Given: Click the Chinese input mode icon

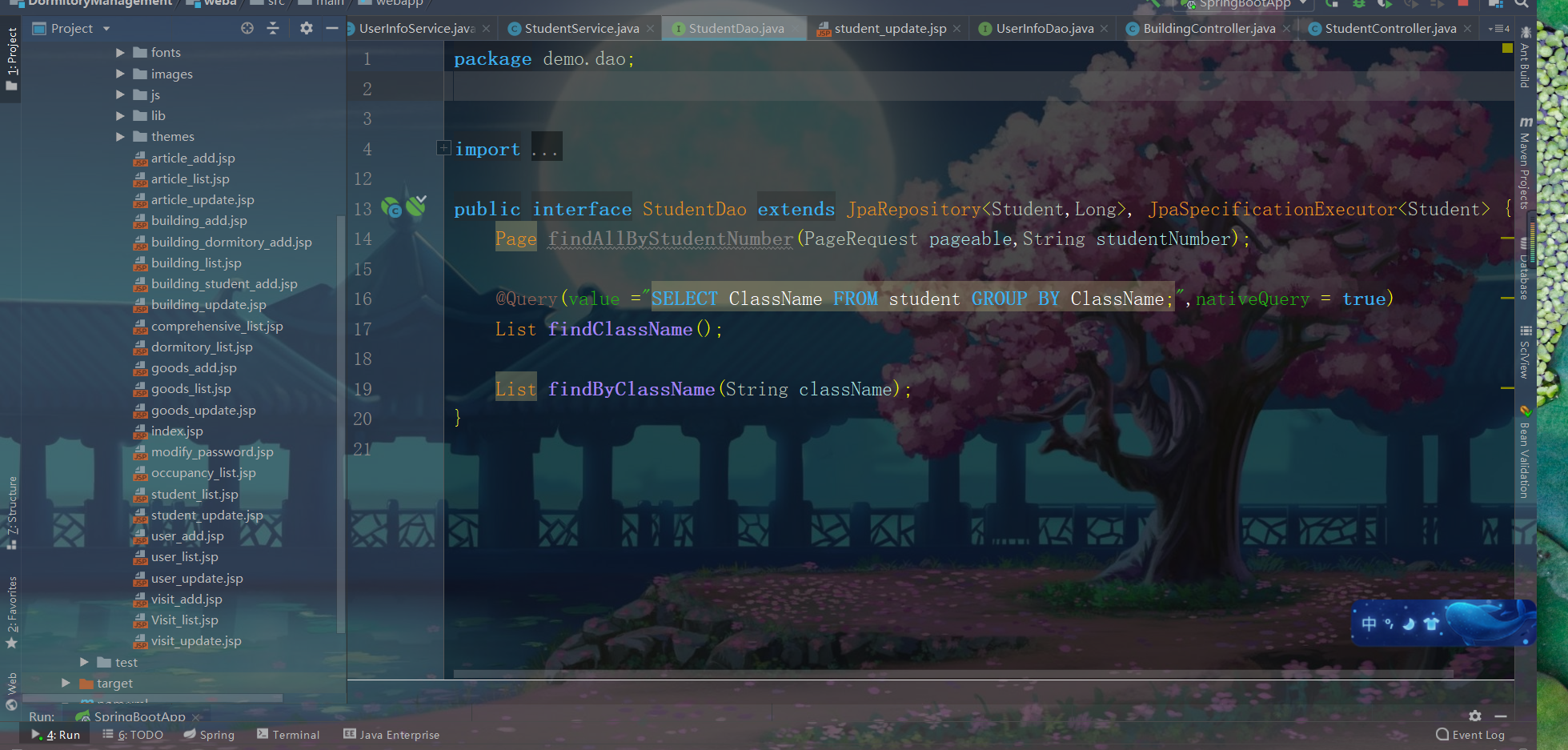Looking at the screenshot, I should coord(1369,624).
